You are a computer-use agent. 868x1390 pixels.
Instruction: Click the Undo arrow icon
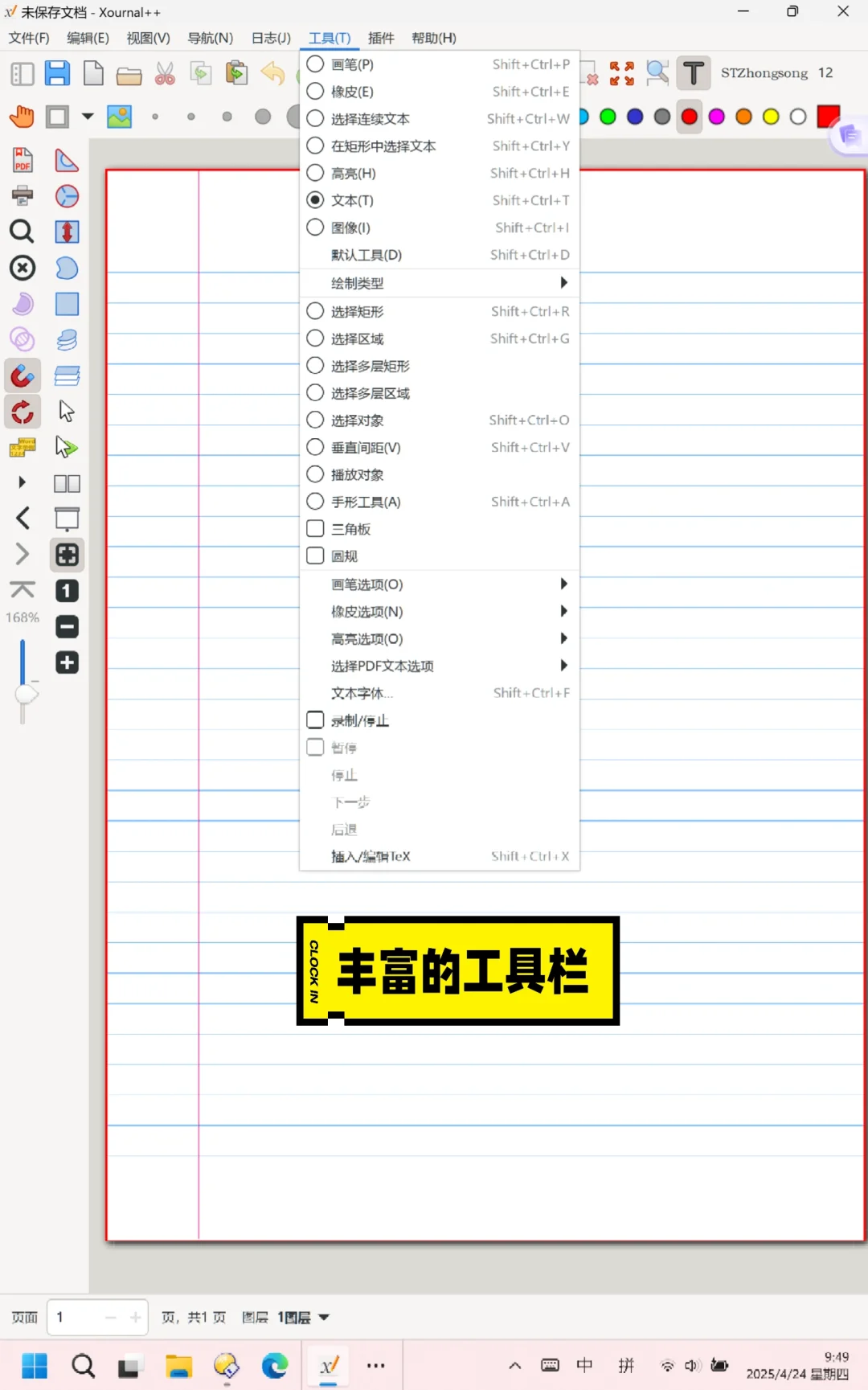273,73
